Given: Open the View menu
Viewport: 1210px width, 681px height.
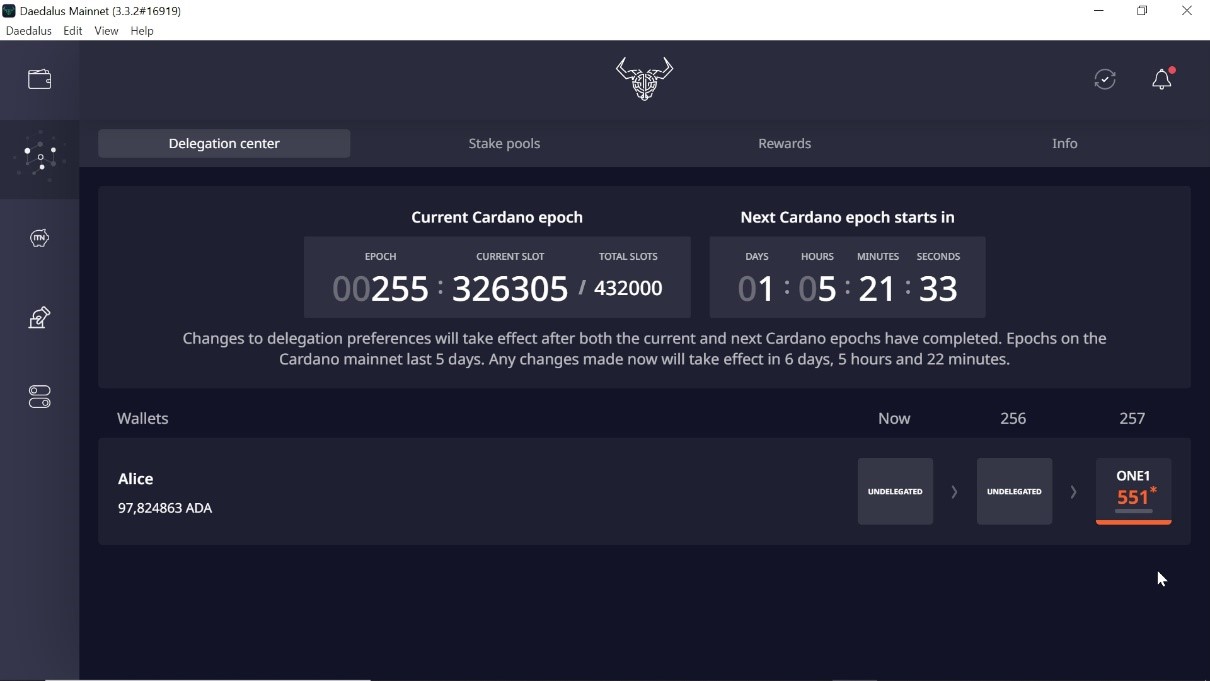Looking at the screenshot, I should pyautogui.click(x=106, y=31).
